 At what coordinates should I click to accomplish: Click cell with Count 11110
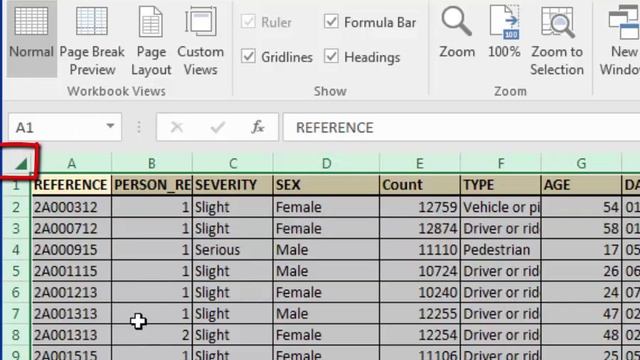coord(420,249)
